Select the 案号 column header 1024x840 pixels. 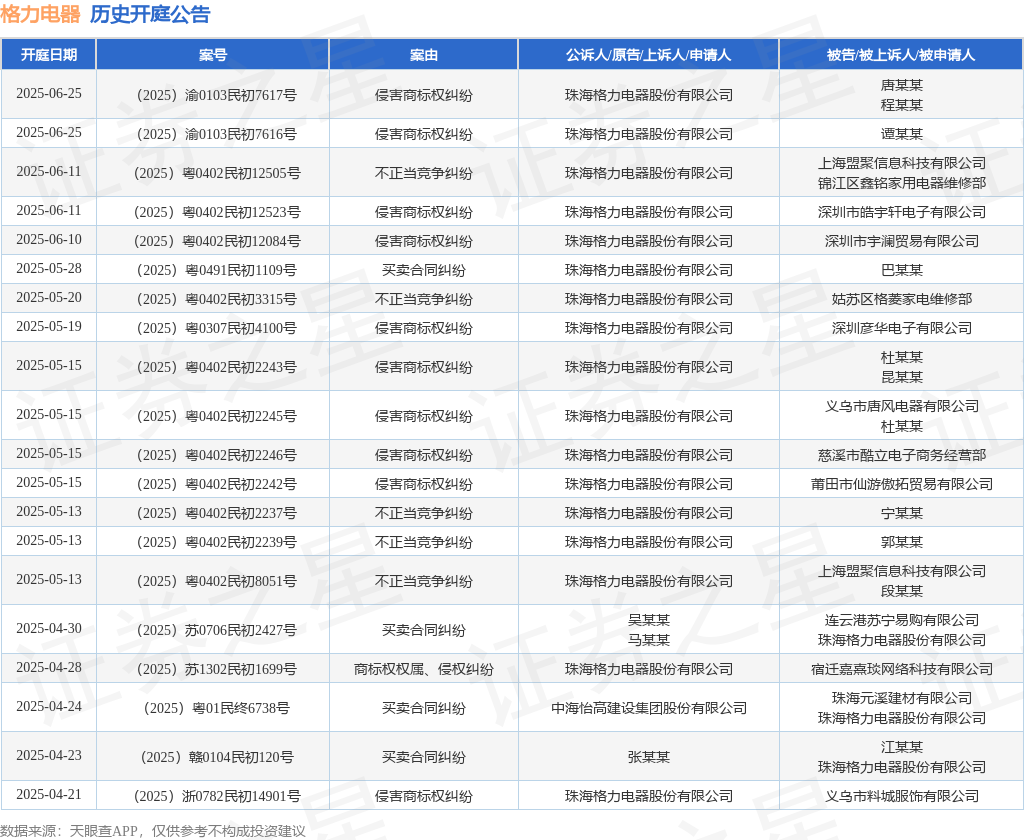pyautogui.click(x=213, y=55)
